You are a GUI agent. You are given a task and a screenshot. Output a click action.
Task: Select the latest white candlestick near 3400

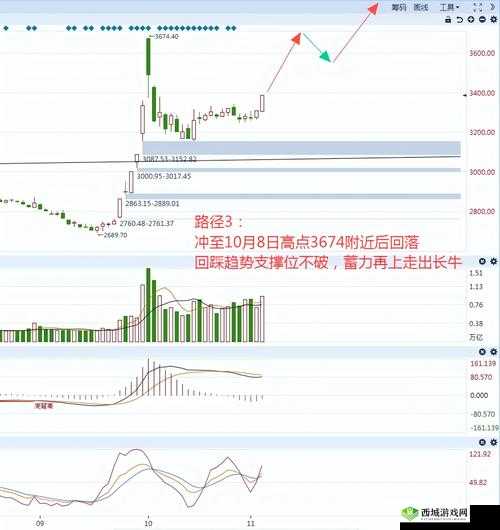(262, 103)
